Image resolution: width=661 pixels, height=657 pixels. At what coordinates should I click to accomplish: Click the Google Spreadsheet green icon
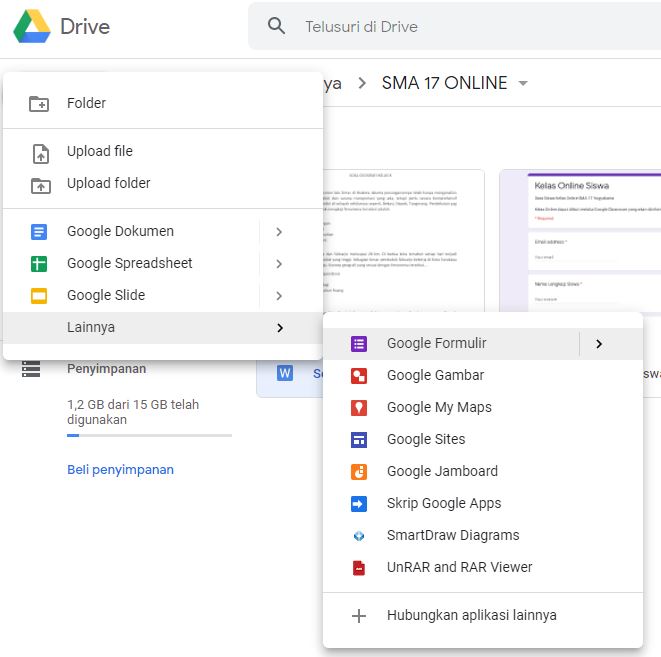[39, 264]
